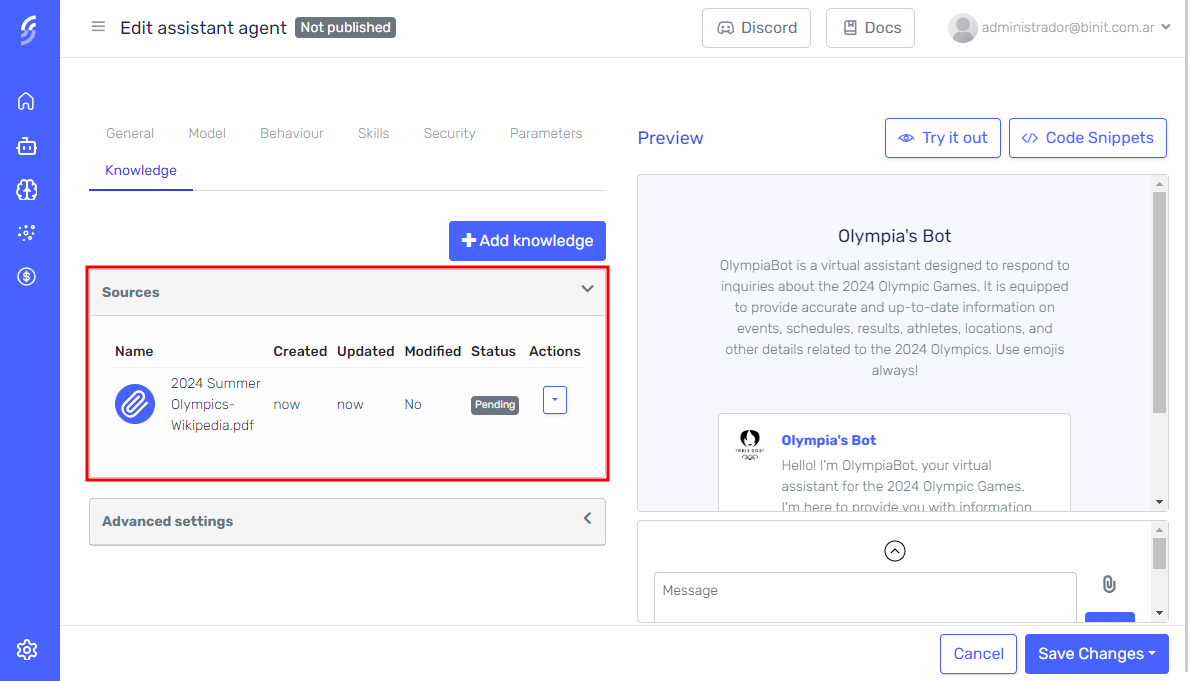Click the preview scrollbar down arrow

coord(1159,502)
